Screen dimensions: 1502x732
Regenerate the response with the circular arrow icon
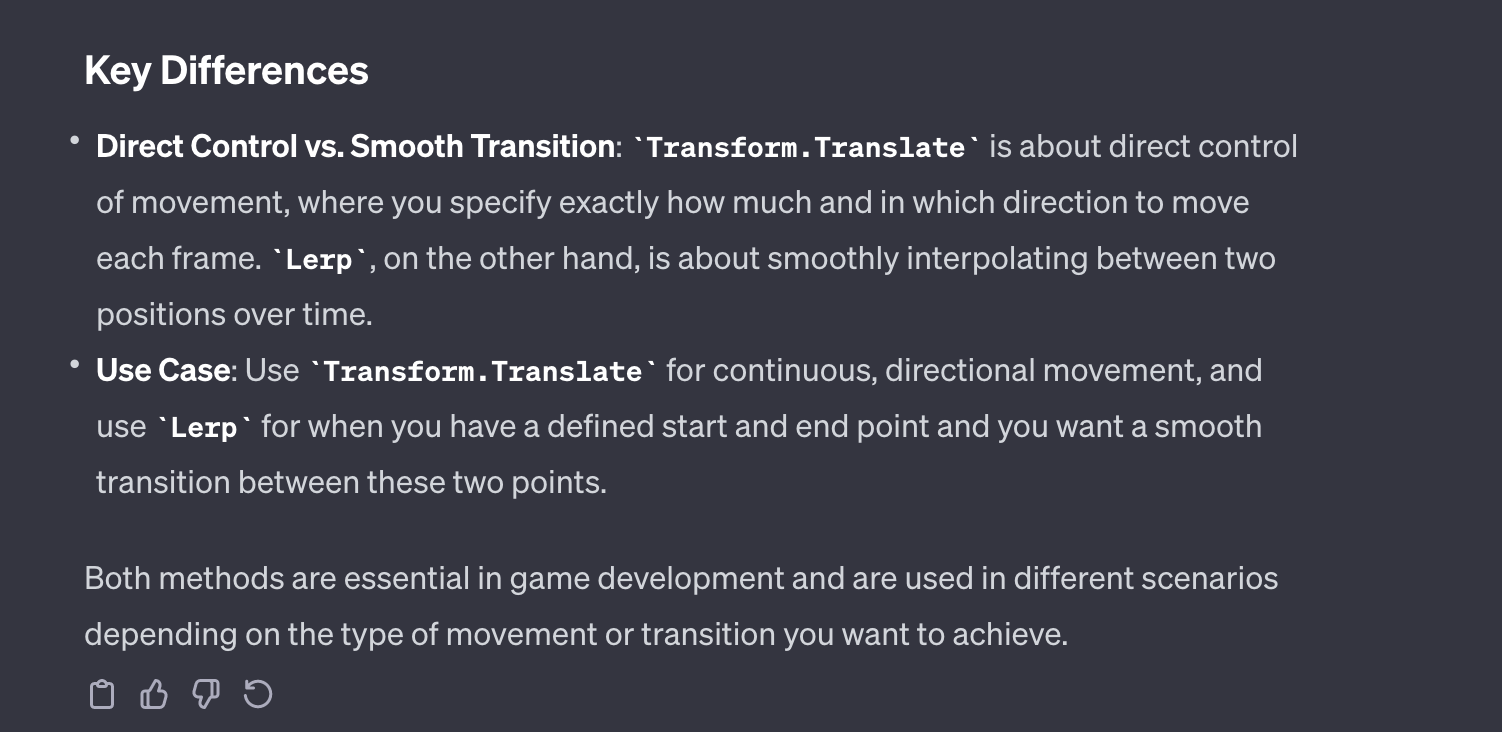258,694
